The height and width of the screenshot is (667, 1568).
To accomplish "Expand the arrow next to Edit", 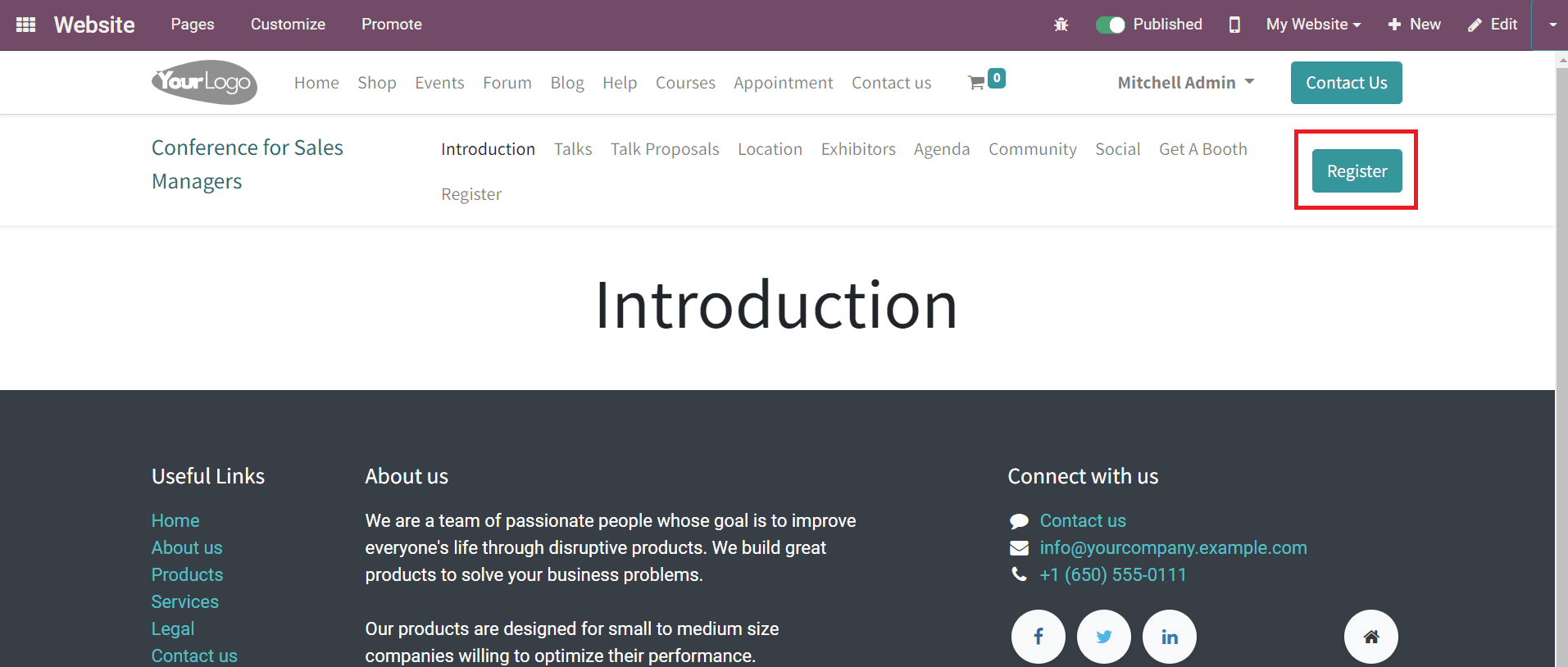I will coord(1552,25).
